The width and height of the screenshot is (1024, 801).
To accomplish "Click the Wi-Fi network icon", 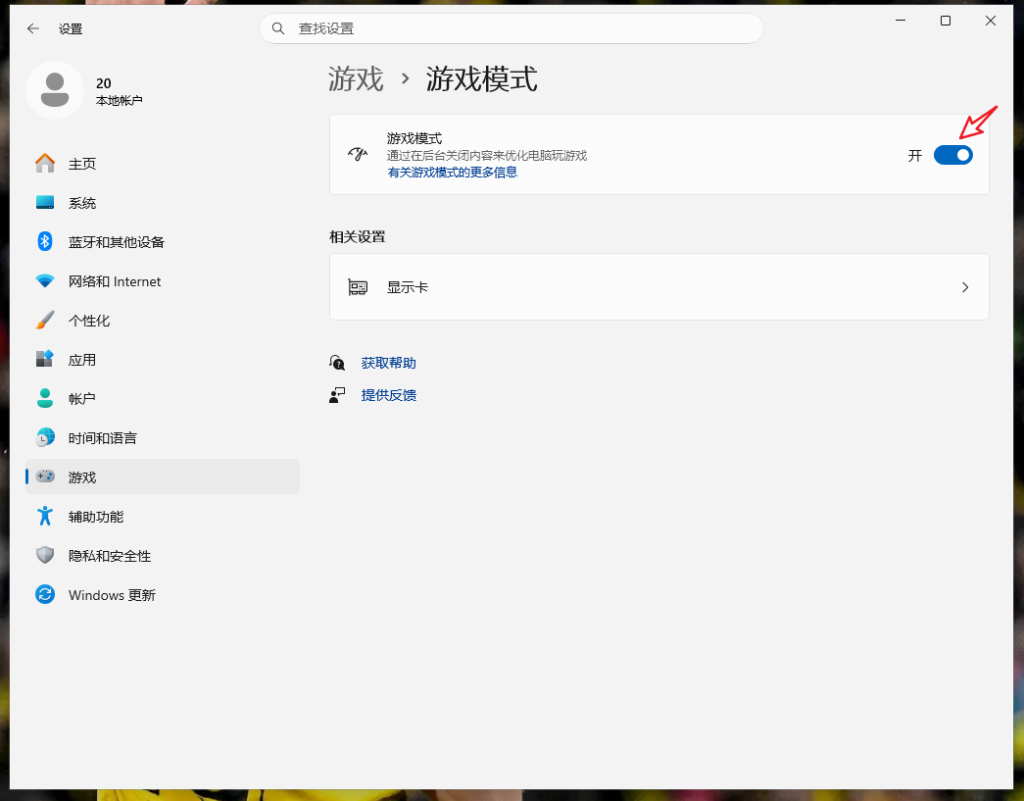I will 45,281.
